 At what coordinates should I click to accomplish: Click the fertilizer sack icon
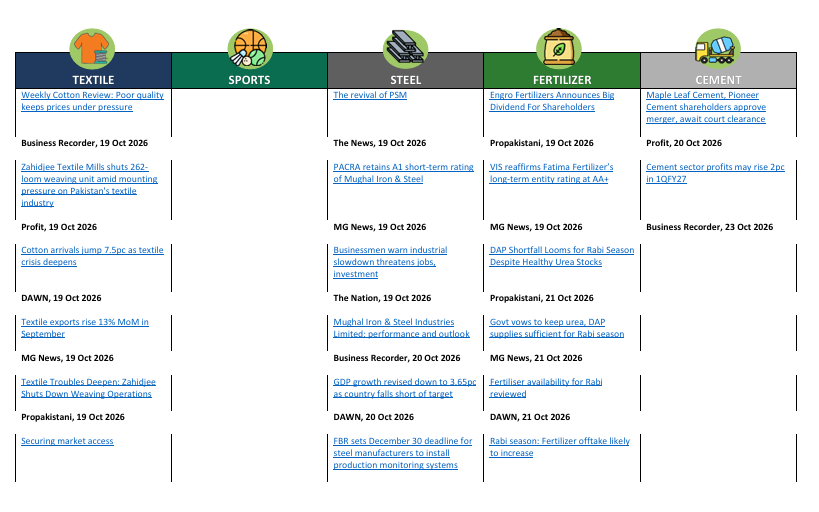pyautogui.click(x=558, y=49)
